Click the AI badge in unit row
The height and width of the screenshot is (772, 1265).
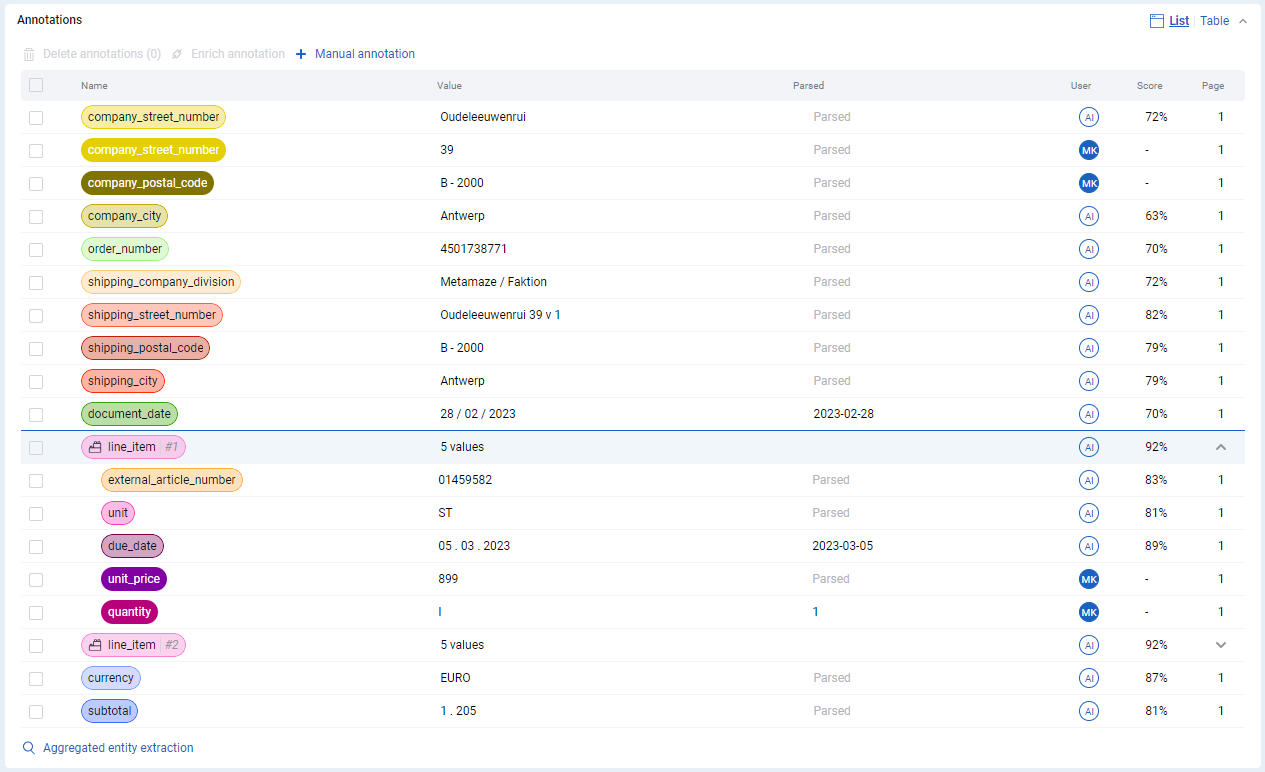pyautogui.click(x=1089, y=513)
